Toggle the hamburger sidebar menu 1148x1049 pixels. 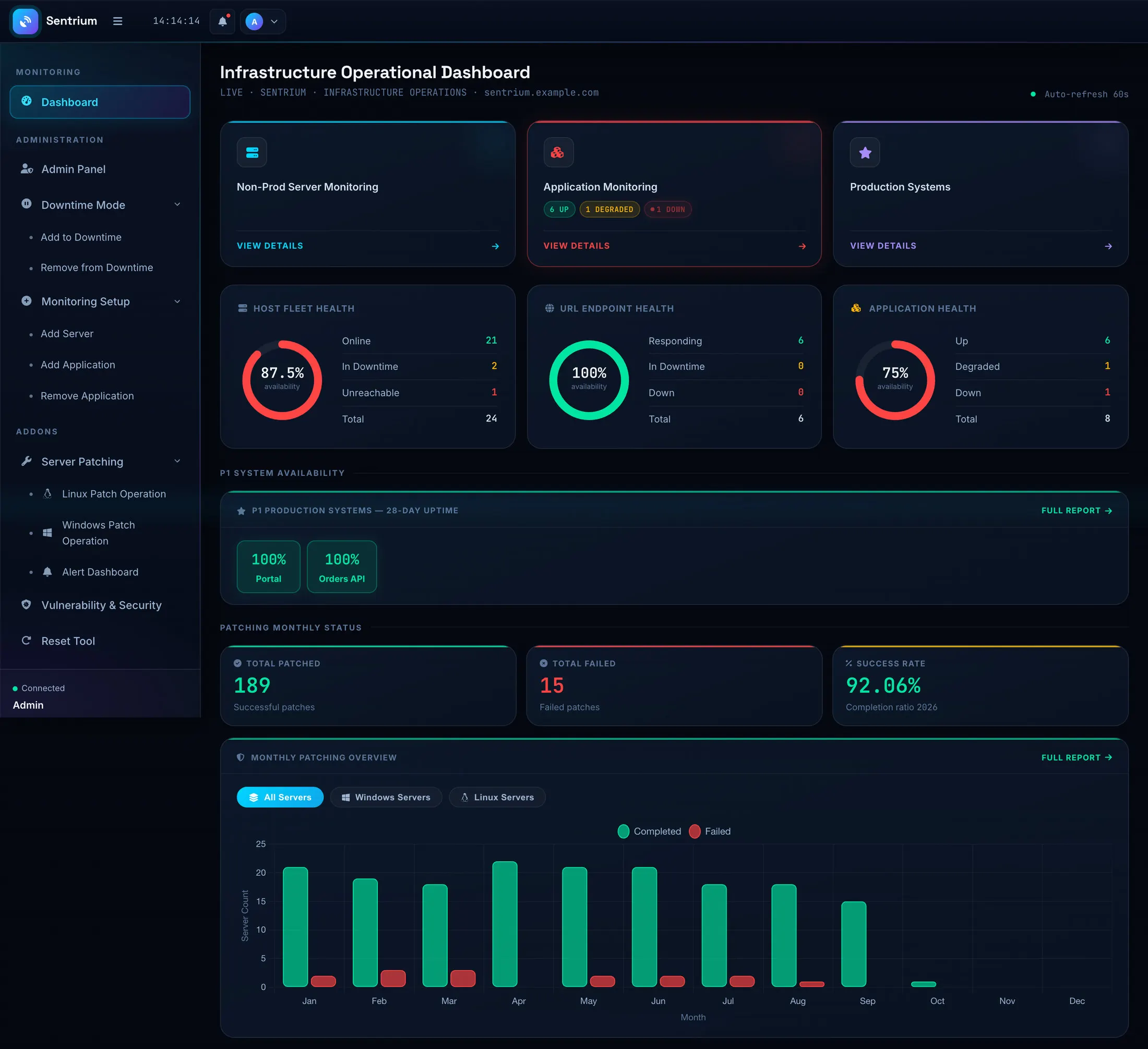(x=118, y=21)
